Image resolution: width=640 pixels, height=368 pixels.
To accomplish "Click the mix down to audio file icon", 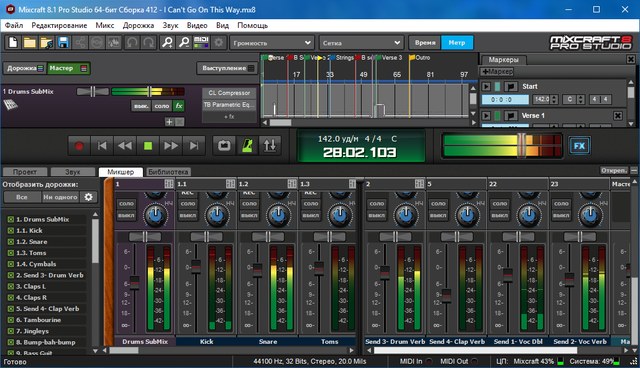I will (x=113, y=42).
